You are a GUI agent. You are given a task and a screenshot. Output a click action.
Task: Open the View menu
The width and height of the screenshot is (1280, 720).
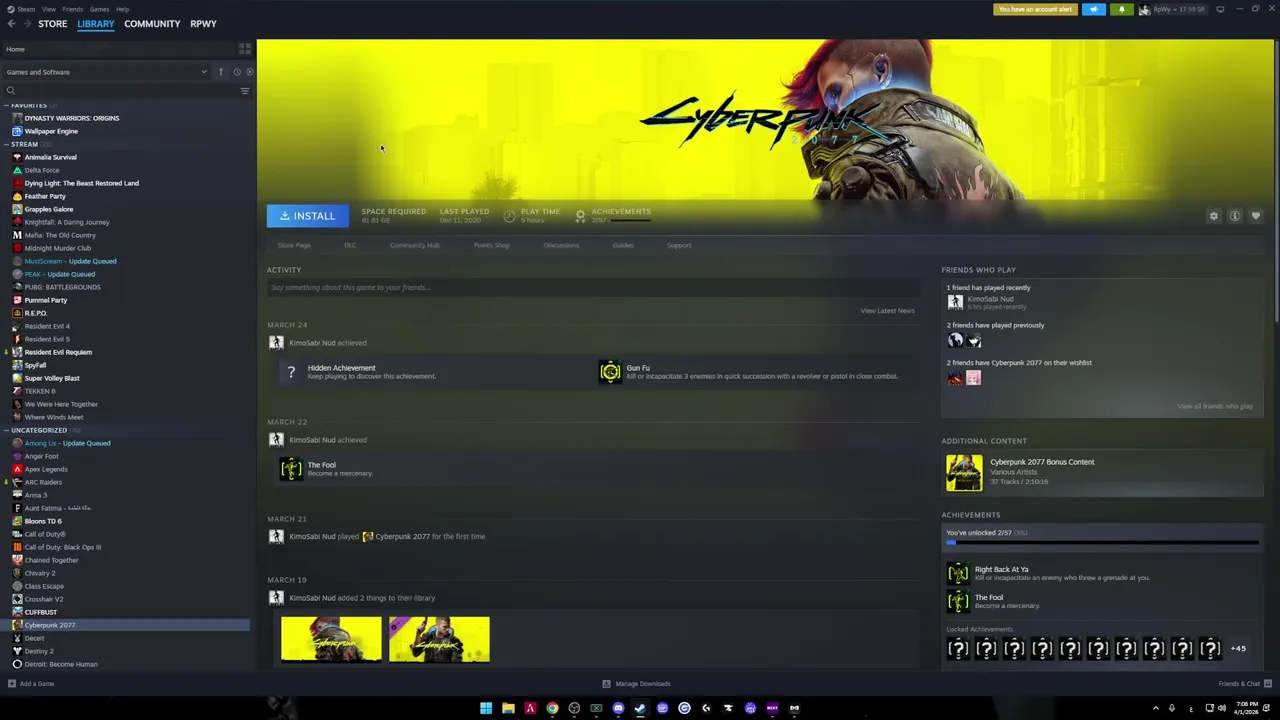(x=49, y=9)
